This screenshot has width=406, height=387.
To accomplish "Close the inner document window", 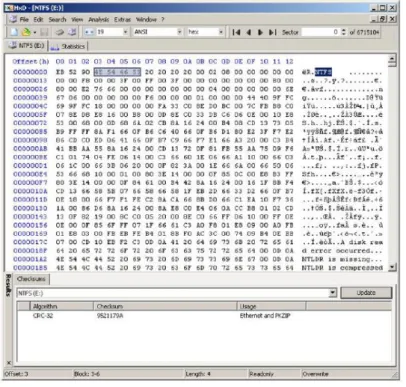I will coord(393,19).
